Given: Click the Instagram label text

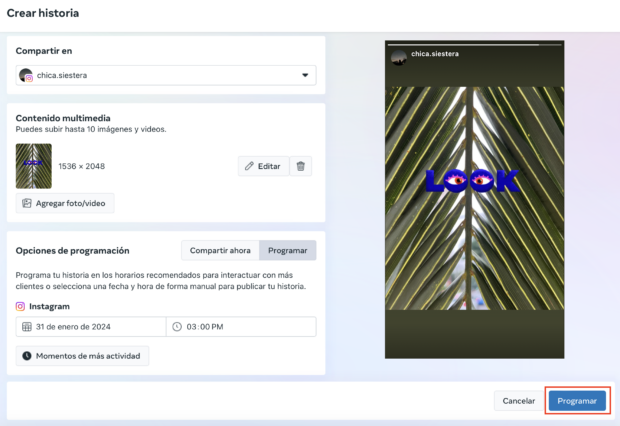Looking at the screenshot, I should (49, 307).
